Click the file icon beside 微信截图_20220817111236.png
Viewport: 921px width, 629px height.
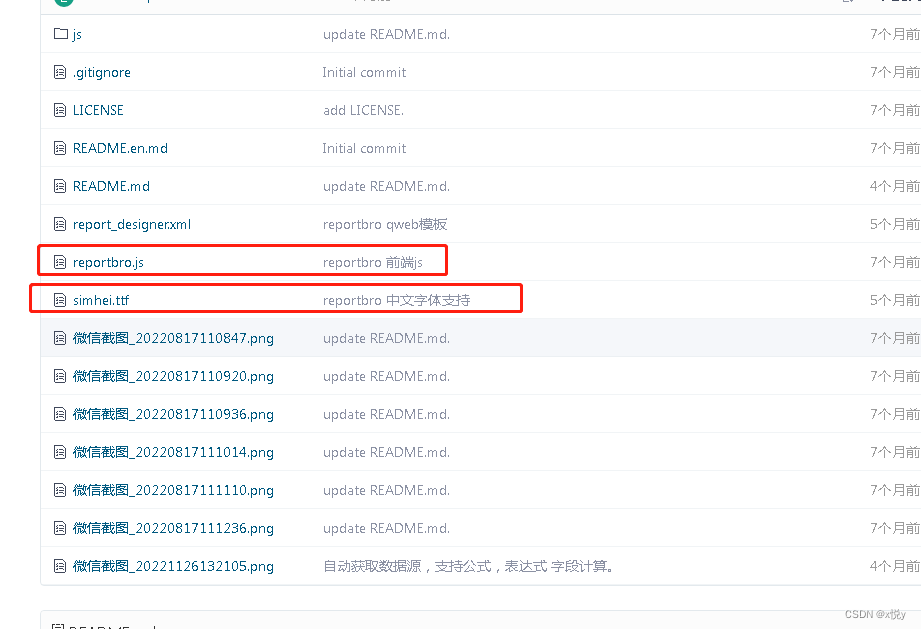[60, 528]
